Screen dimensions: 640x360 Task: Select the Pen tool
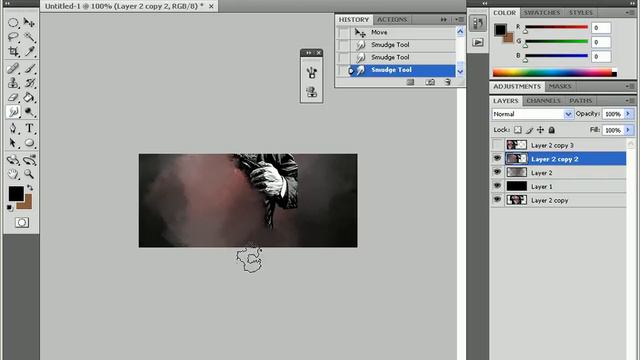13,128
